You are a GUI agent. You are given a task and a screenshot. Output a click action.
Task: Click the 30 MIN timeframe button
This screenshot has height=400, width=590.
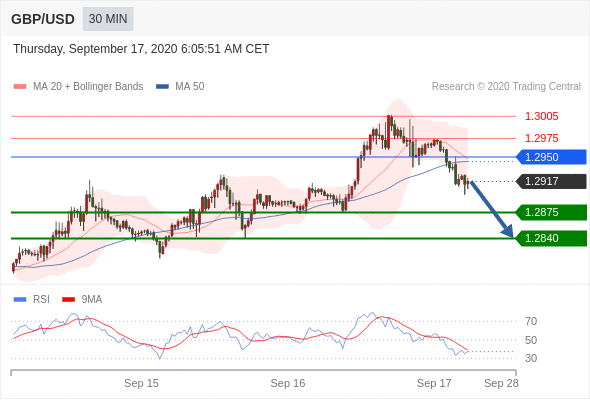(x=108, y=19)
